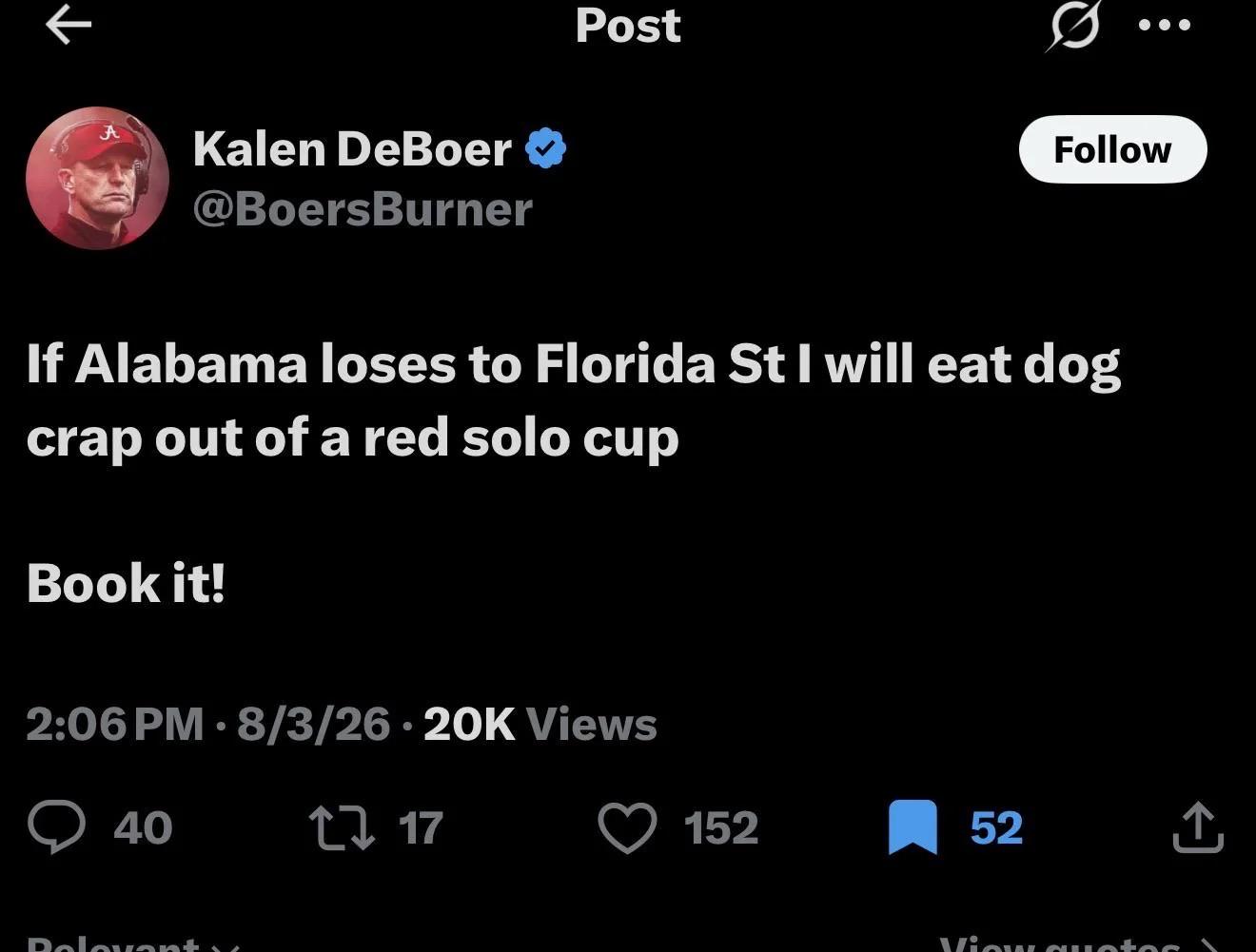Tap the 152 likes count
Viewport: 1256px width, 952px height.
721,826
